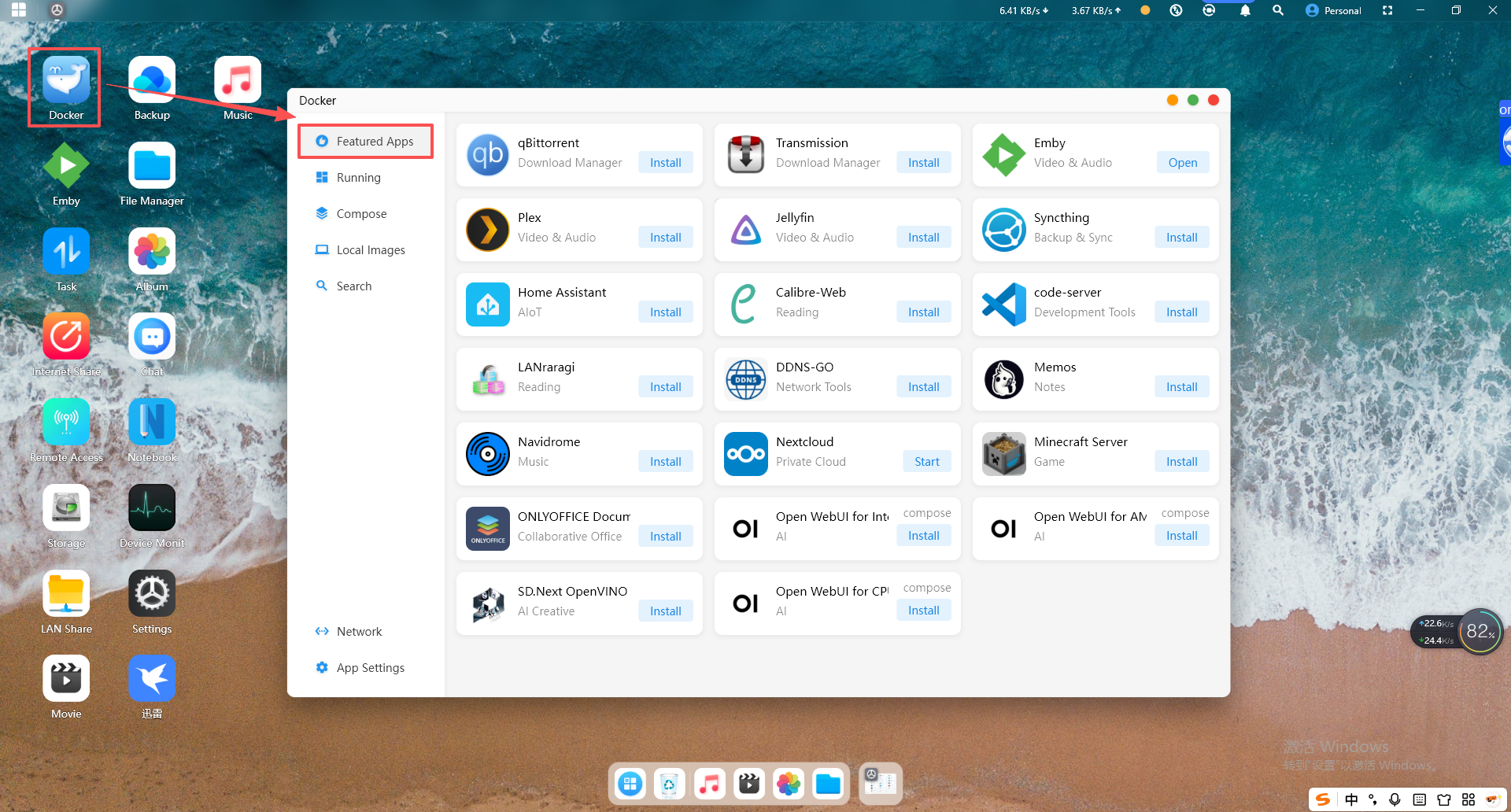Launch the Task app icon

pos(66,251)
